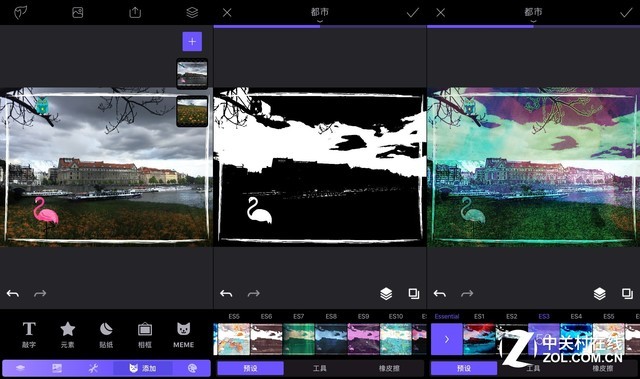This screenshot has width=640, height=379.
Task: Confirm edit with checkmark in middle screen
Action: [413, 13]
